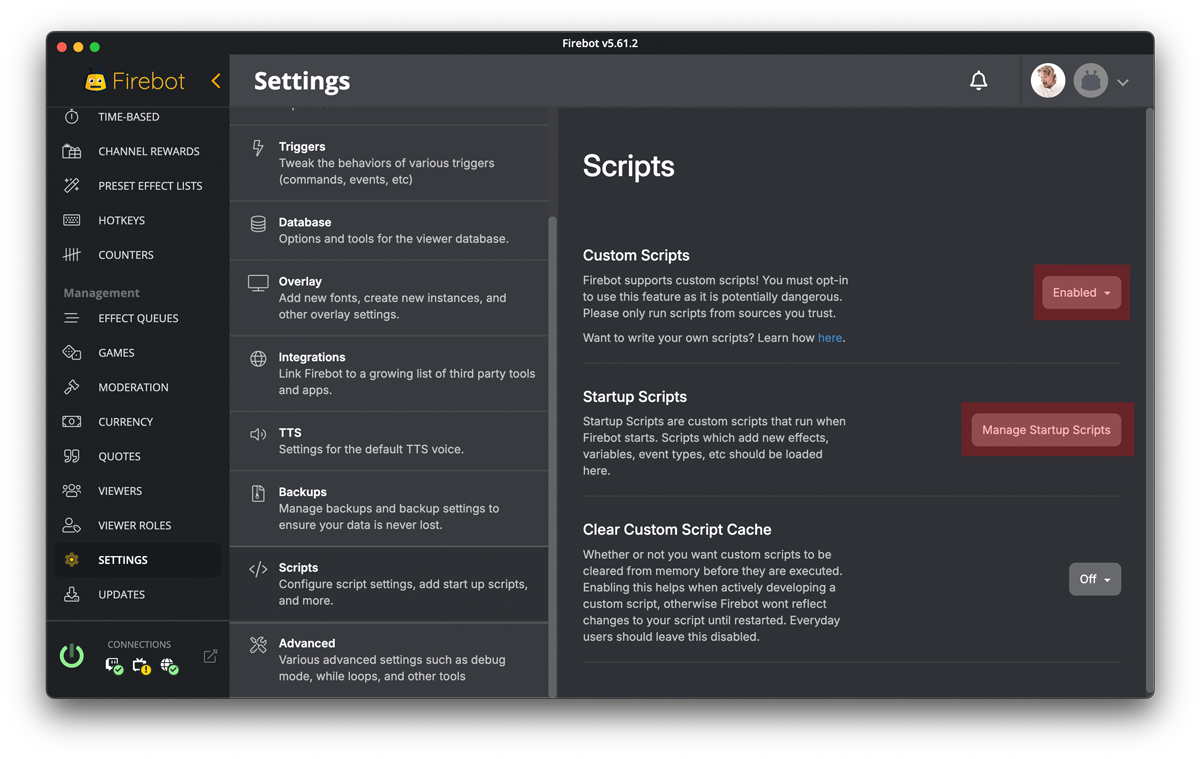Open the Custom Scripts Enabled dropdown
1200x759 pixels.
coord(1080,292)
